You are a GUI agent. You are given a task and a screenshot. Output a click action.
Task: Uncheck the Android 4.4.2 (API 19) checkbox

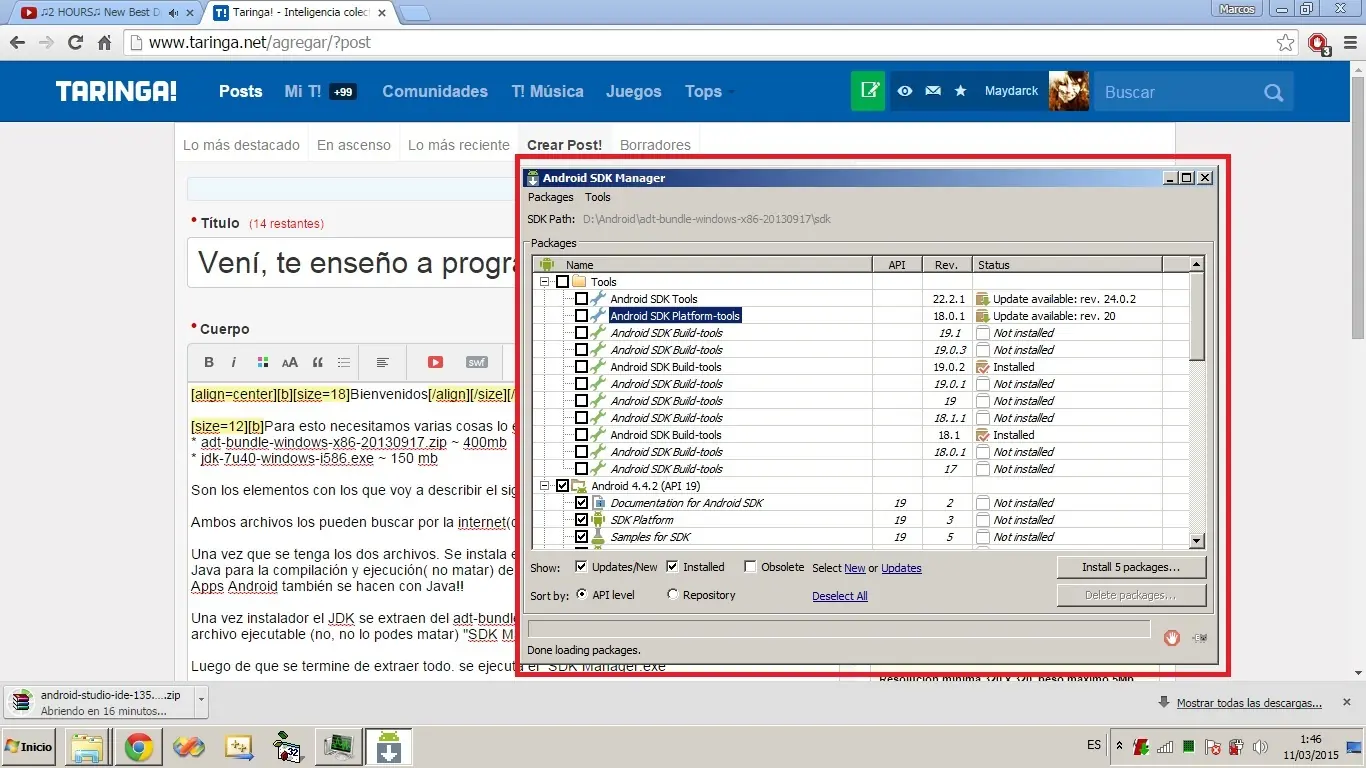(562, 486)
